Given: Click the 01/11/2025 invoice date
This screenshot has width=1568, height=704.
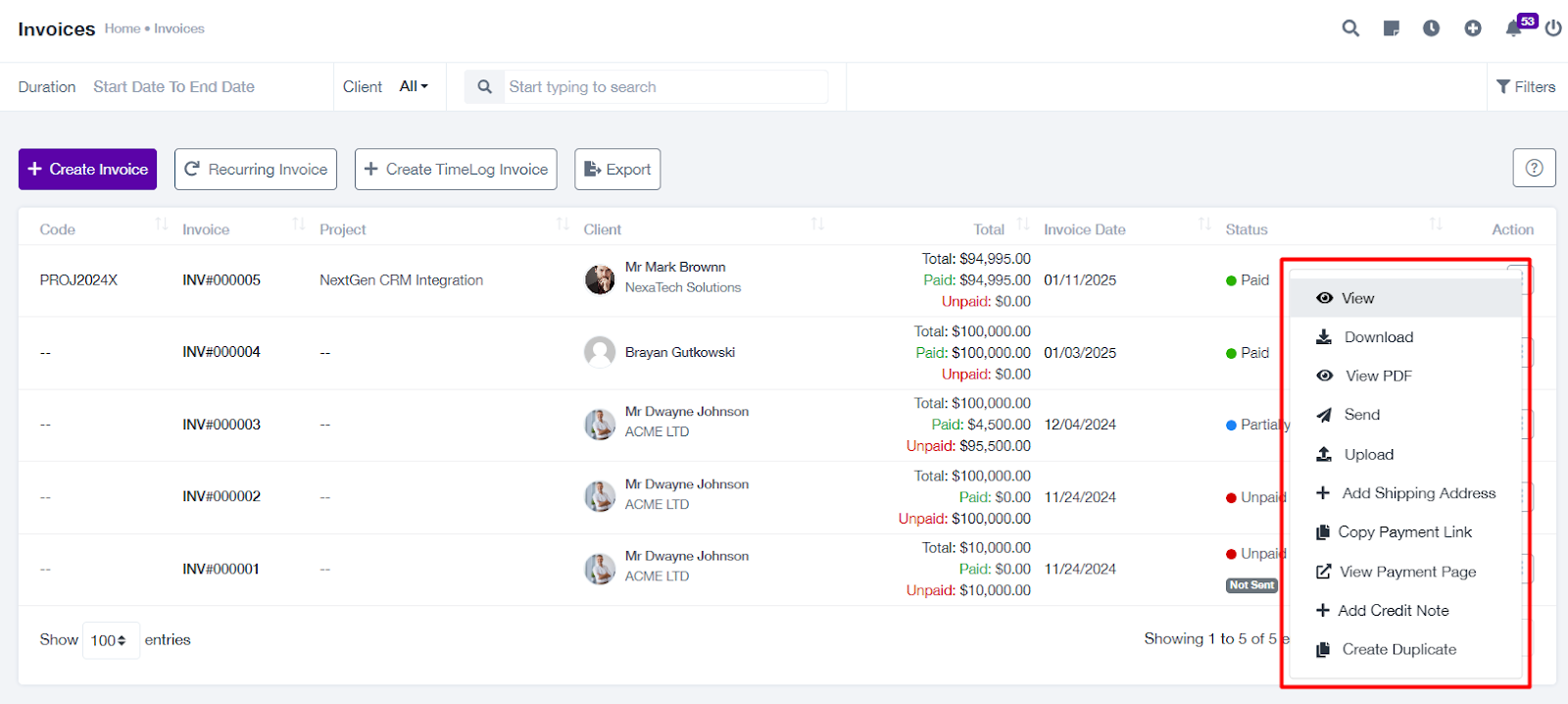Looking at the screenshot, I should [1080, 280].
